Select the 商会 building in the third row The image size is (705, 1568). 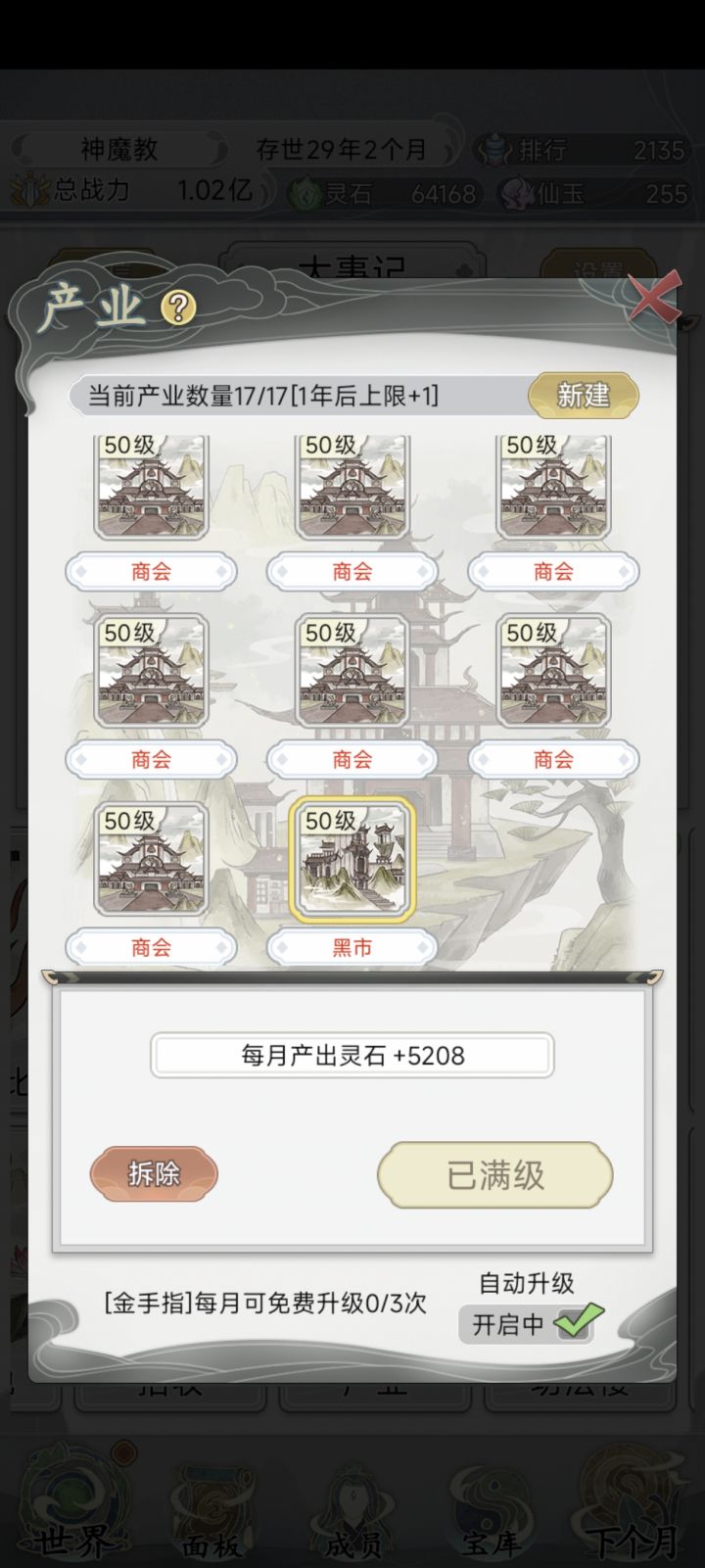click(x=151, y=859)
